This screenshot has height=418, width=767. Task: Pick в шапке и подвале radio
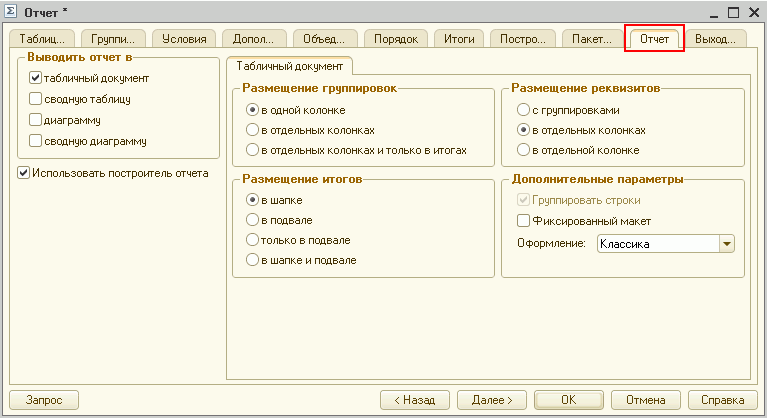(252, 260)
